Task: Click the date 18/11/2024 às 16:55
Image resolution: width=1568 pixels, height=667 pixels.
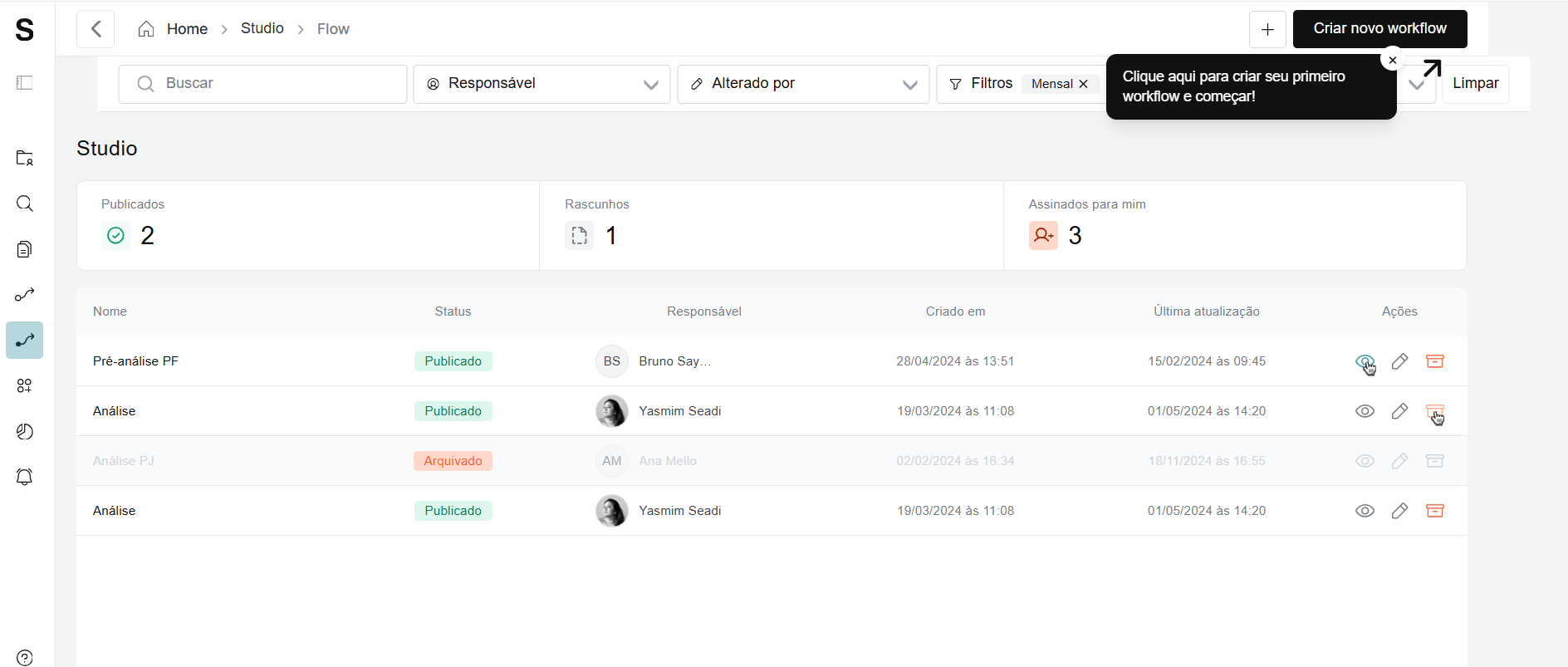Action: coord(1207,461)
